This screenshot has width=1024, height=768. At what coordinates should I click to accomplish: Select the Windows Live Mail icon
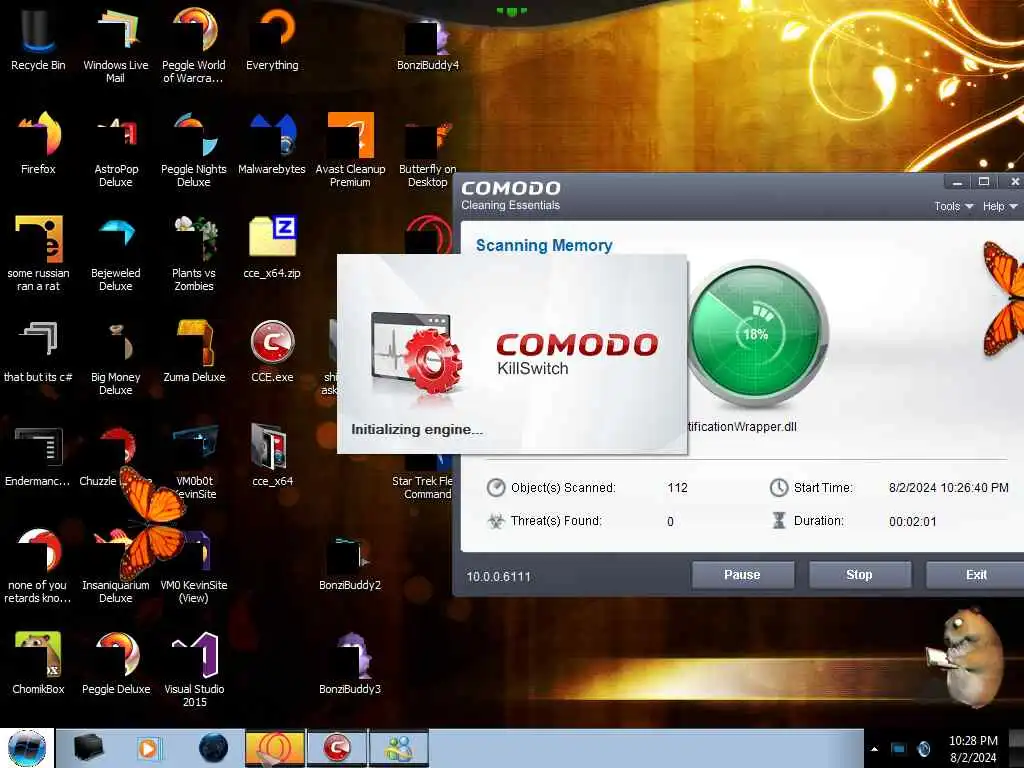[116, 46]
